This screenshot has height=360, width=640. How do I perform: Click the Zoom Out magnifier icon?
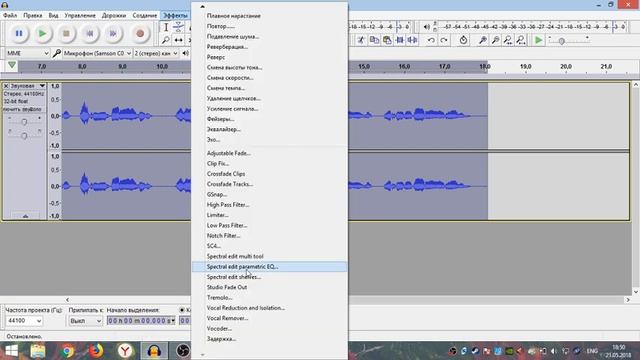(495, 40)
